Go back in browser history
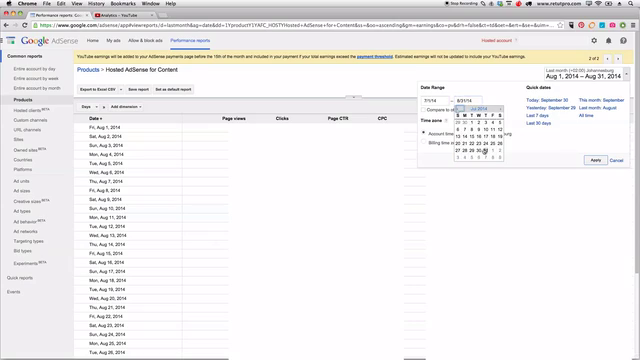Viewport: 640px width, 360px height. click(x=6, y=25)
